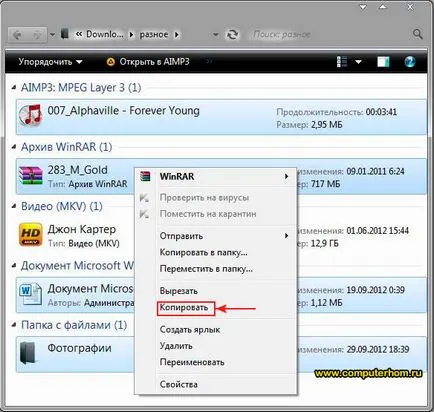This screenshot has width=434, height=412.
Task: Click the 2,95 МБ size value
Action: coord(327,125)
